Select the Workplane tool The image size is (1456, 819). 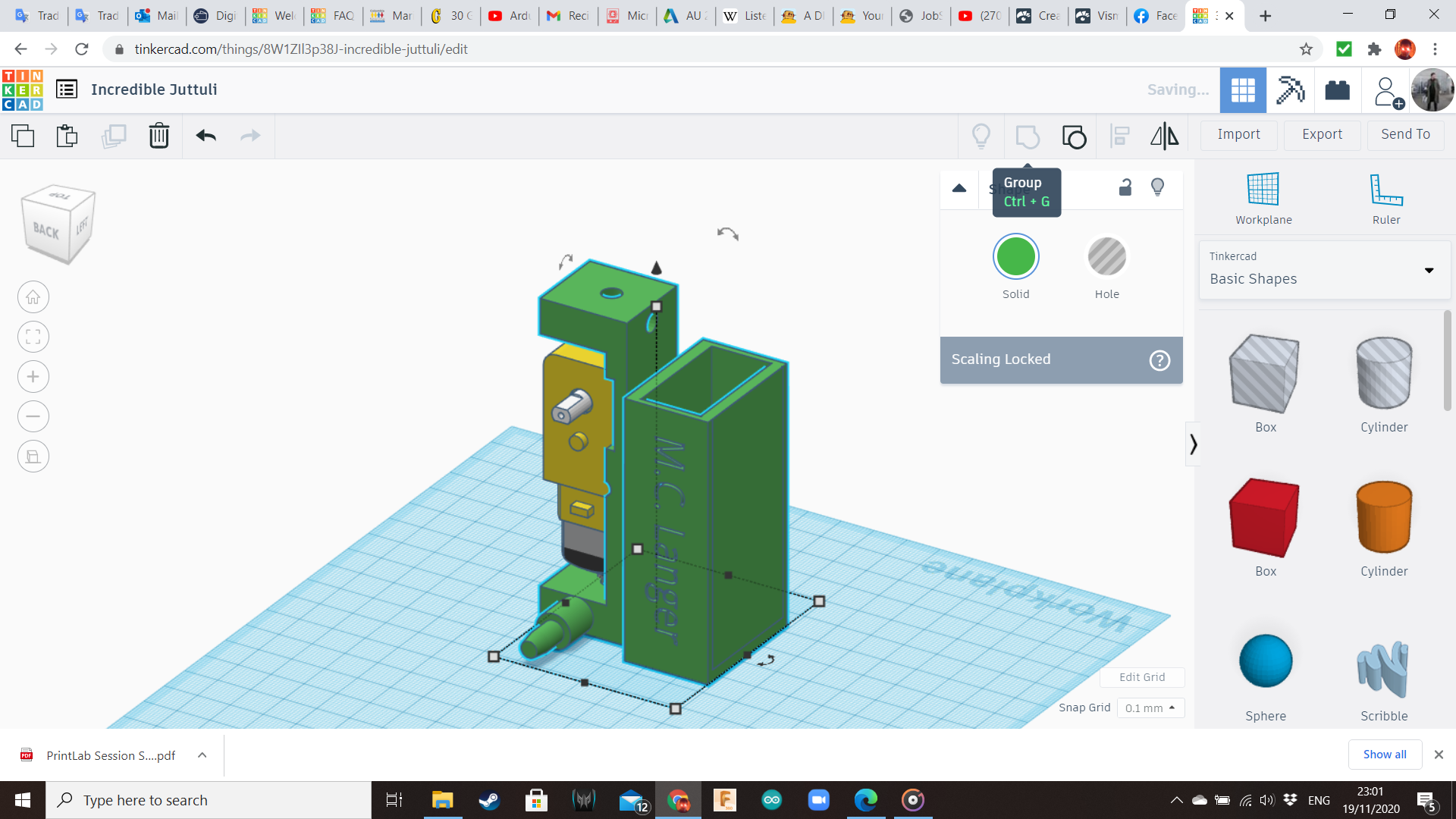pos(1263,199)
